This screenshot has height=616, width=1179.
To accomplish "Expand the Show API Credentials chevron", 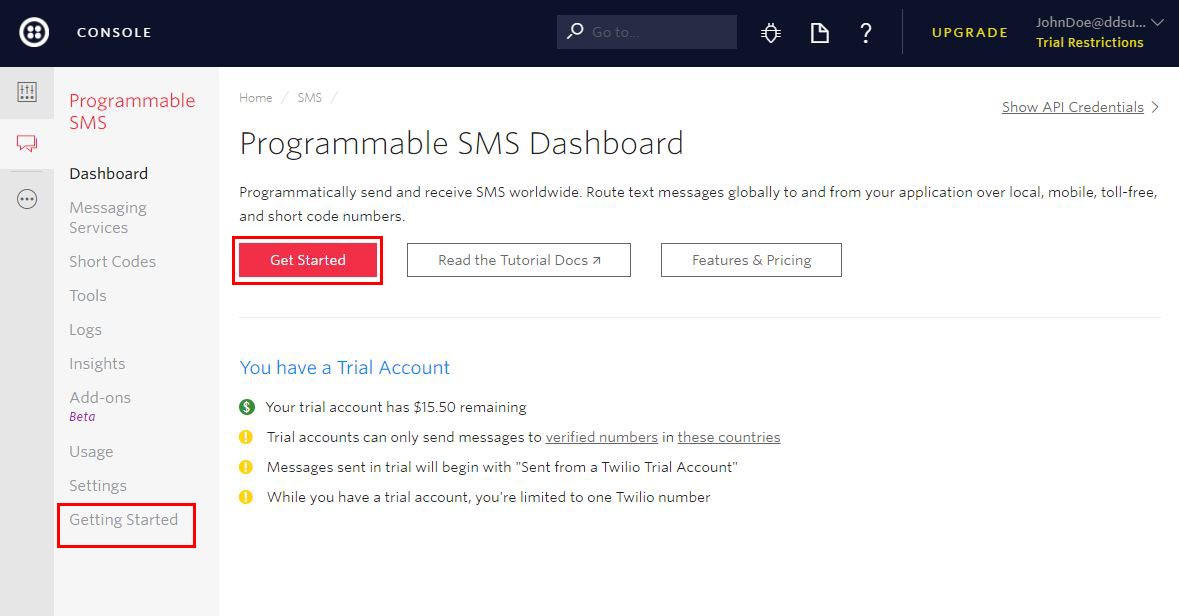I will pos(1156,107).
